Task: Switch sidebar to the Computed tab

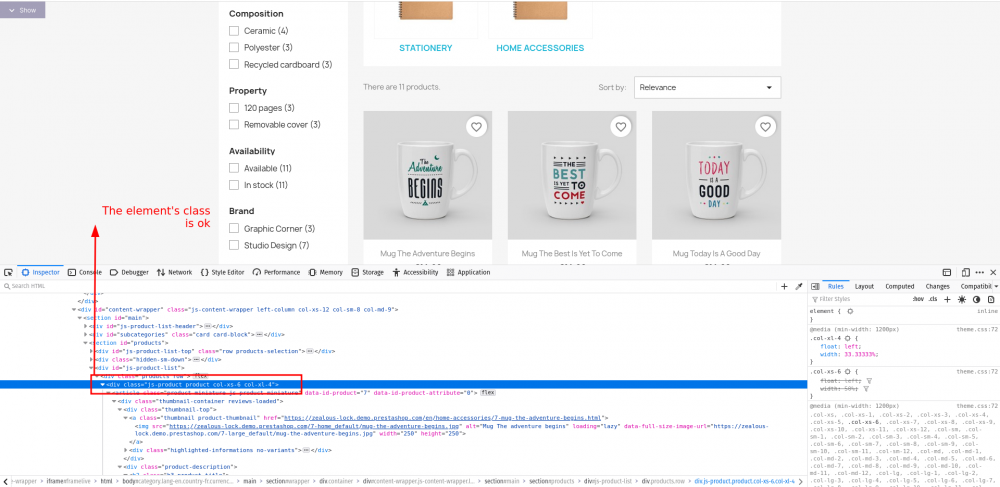Action: pos(899,287)
